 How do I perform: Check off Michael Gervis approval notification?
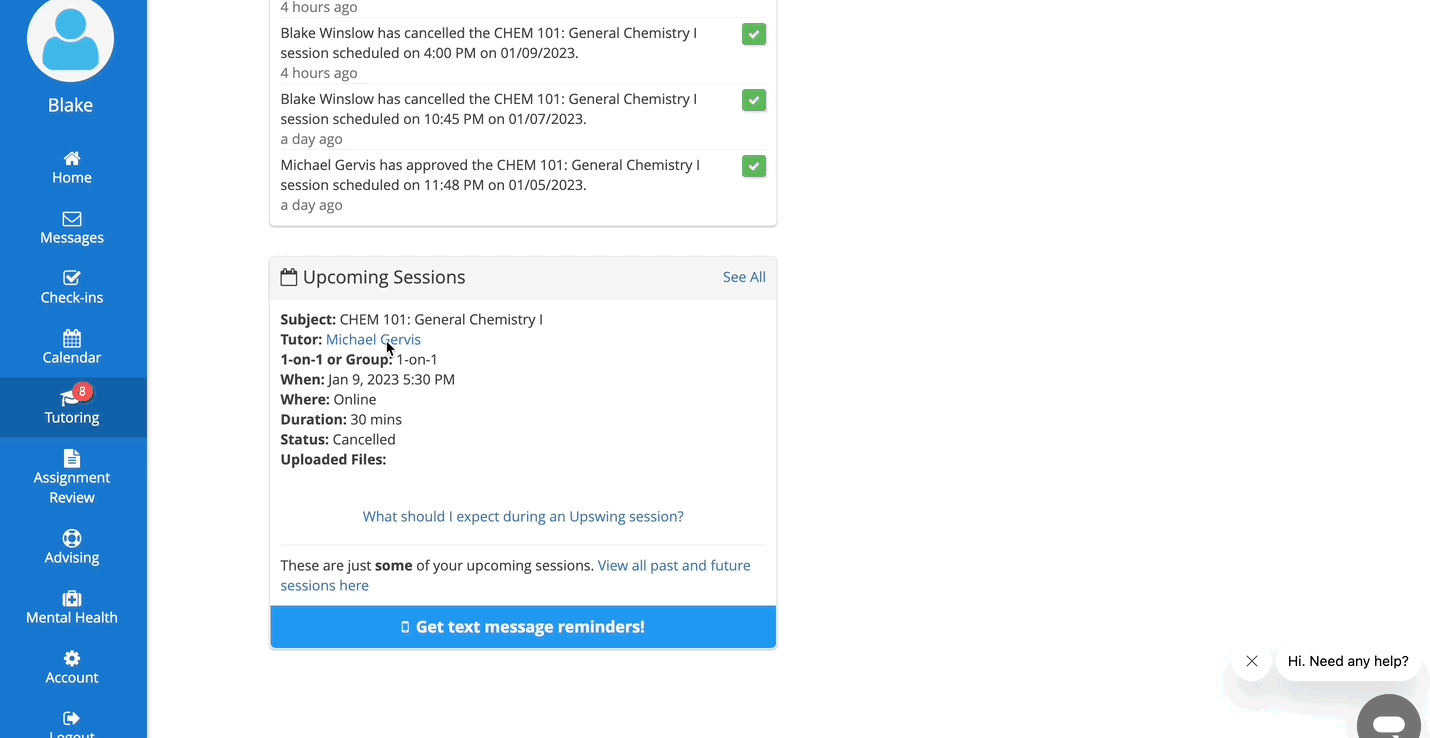754,166
